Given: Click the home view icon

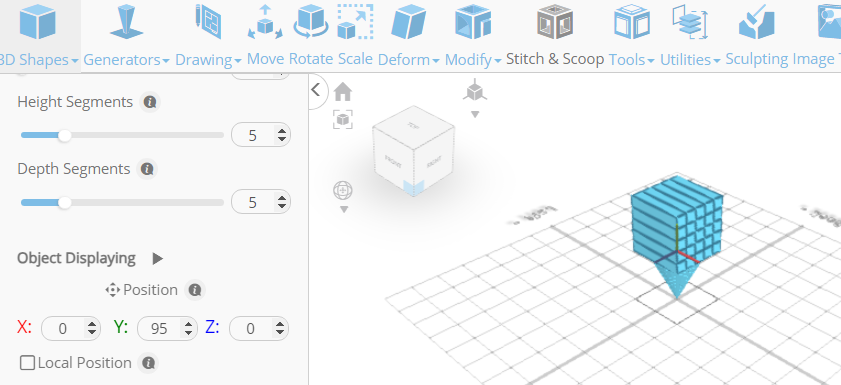Looking at the screenshot, I should point(343,92).
